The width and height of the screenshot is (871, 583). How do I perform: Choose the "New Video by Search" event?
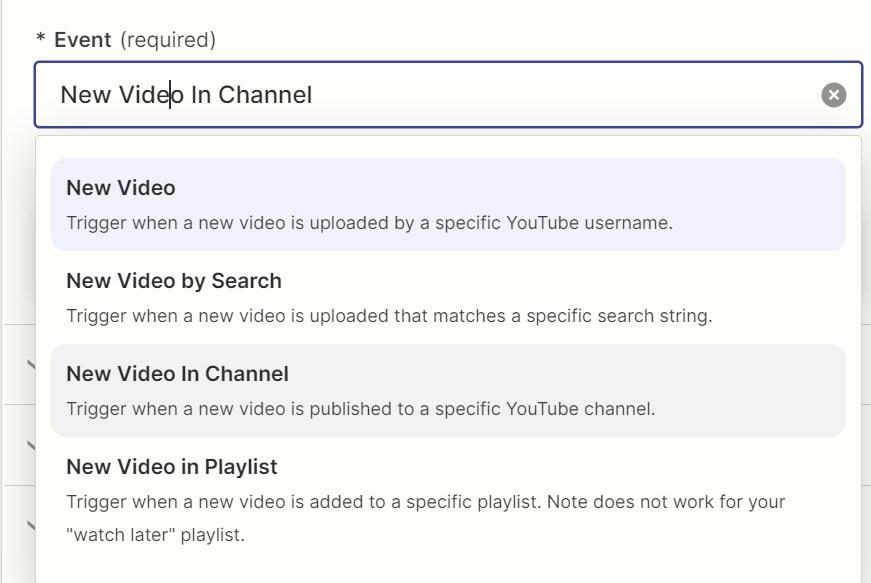click(174, 281)
